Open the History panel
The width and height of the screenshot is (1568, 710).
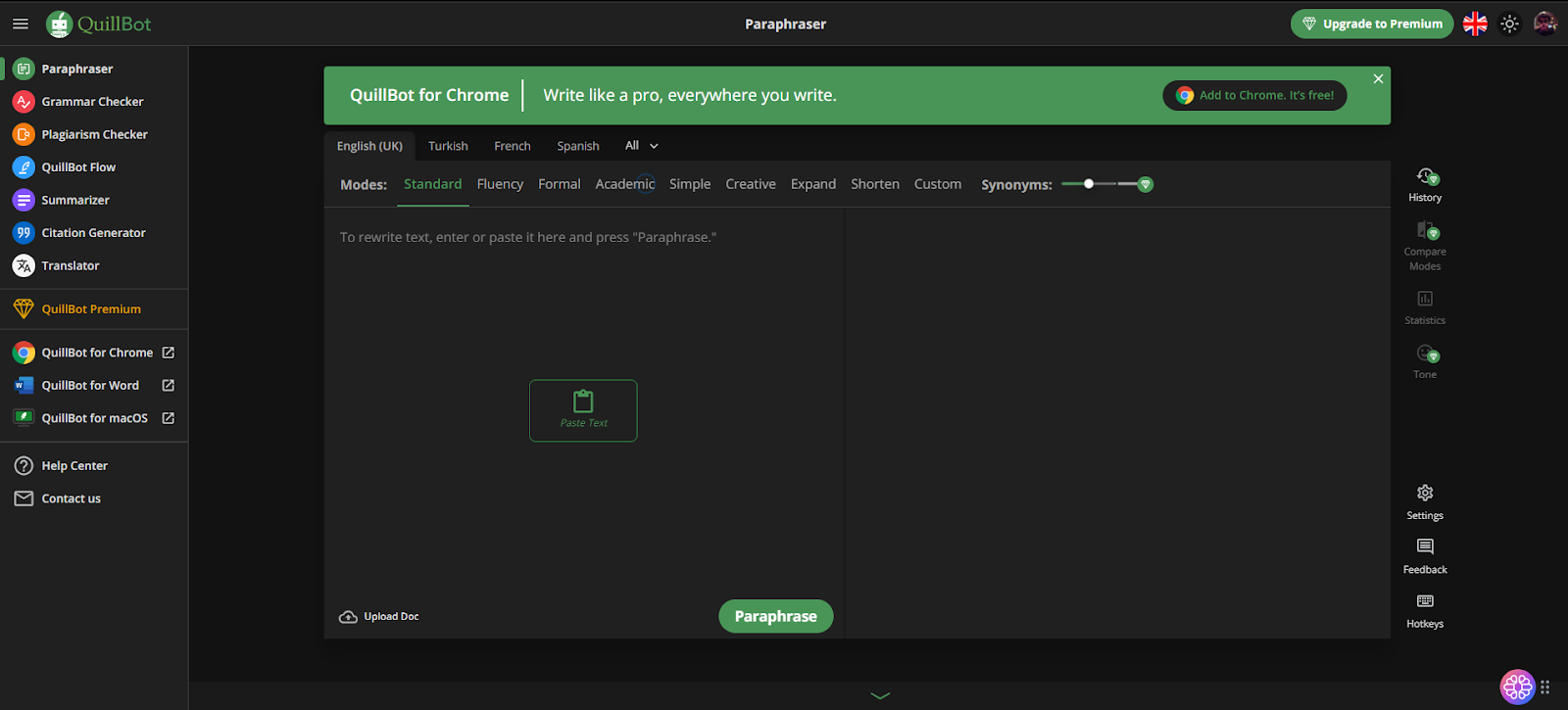point(1425,184)
